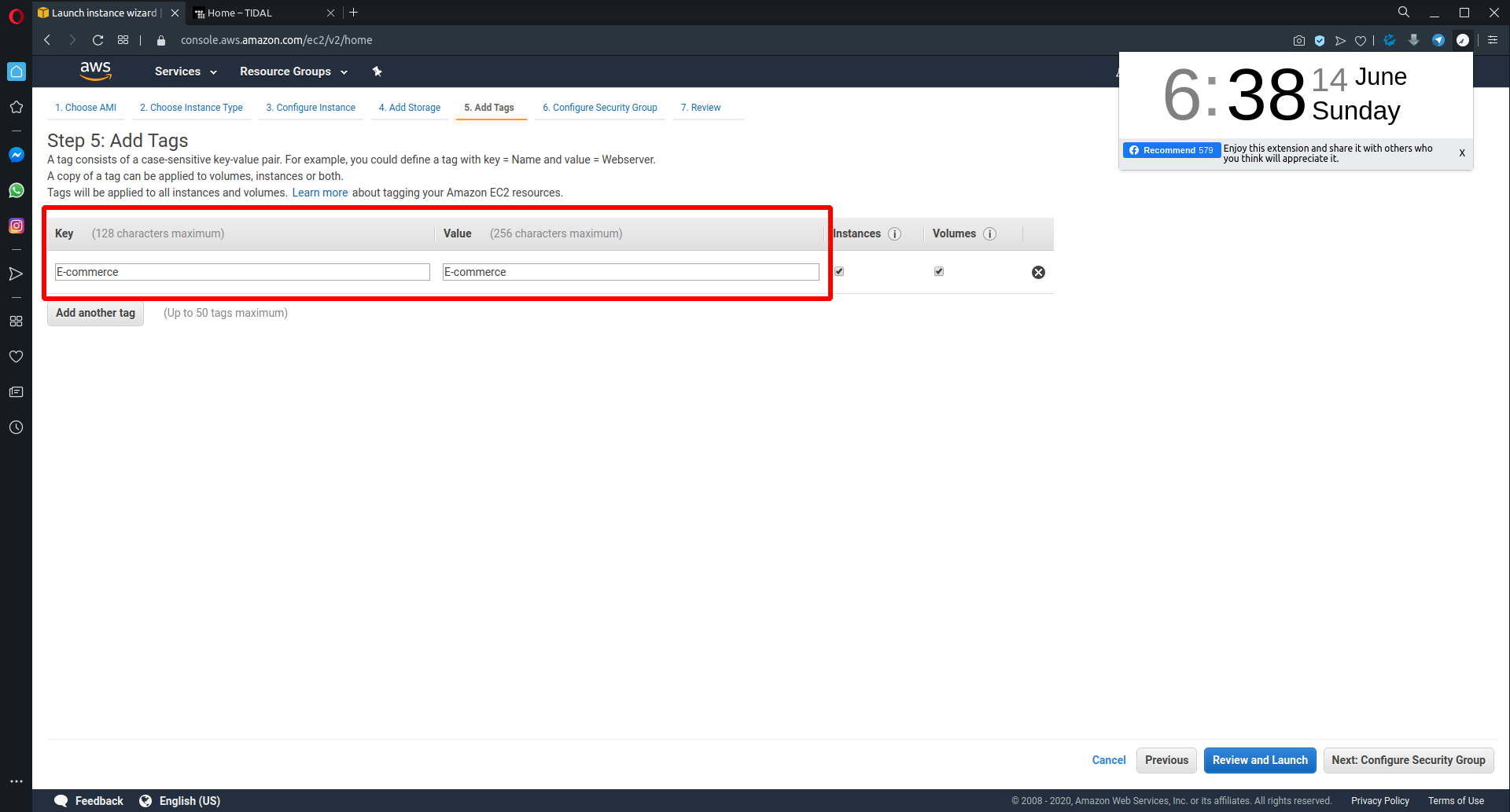Open Instagram in sidebar
The width and height of the screenshot is (1510, 812).
click(x=16, y=226)
